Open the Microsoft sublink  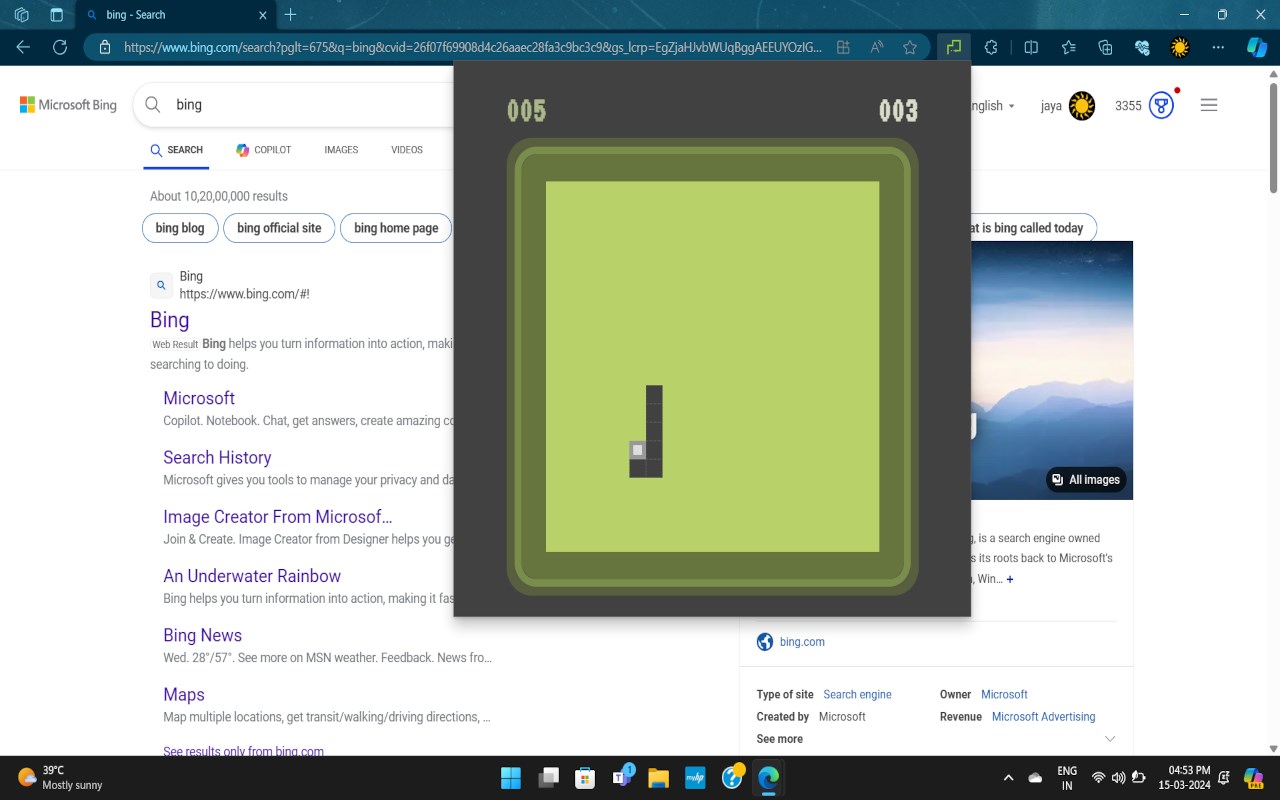pos(199,398)
